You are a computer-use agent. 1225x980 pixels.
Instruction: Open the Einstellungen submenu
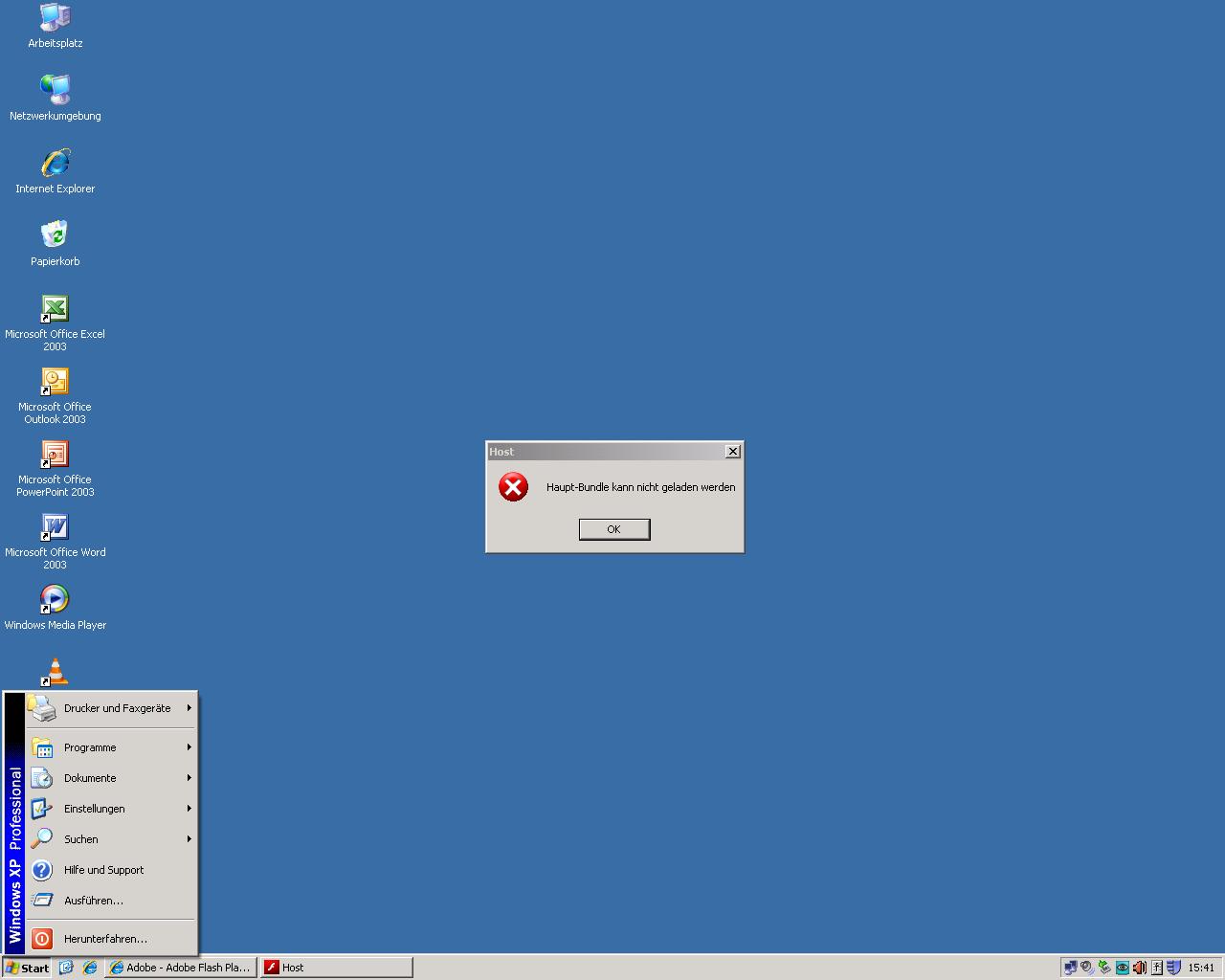[111, 809]
